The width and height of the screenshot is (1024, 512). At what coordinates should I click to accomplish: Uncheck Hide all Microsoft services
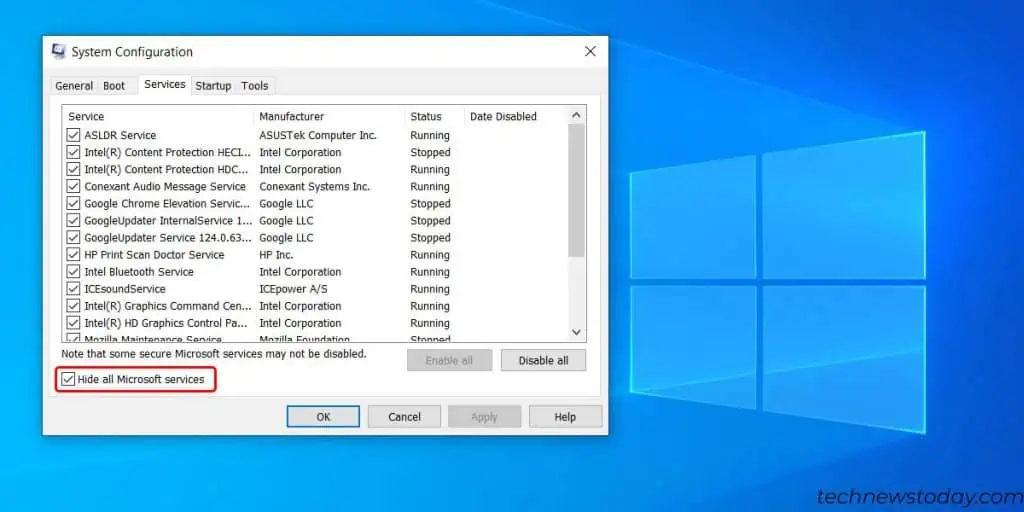click(68, 379)
